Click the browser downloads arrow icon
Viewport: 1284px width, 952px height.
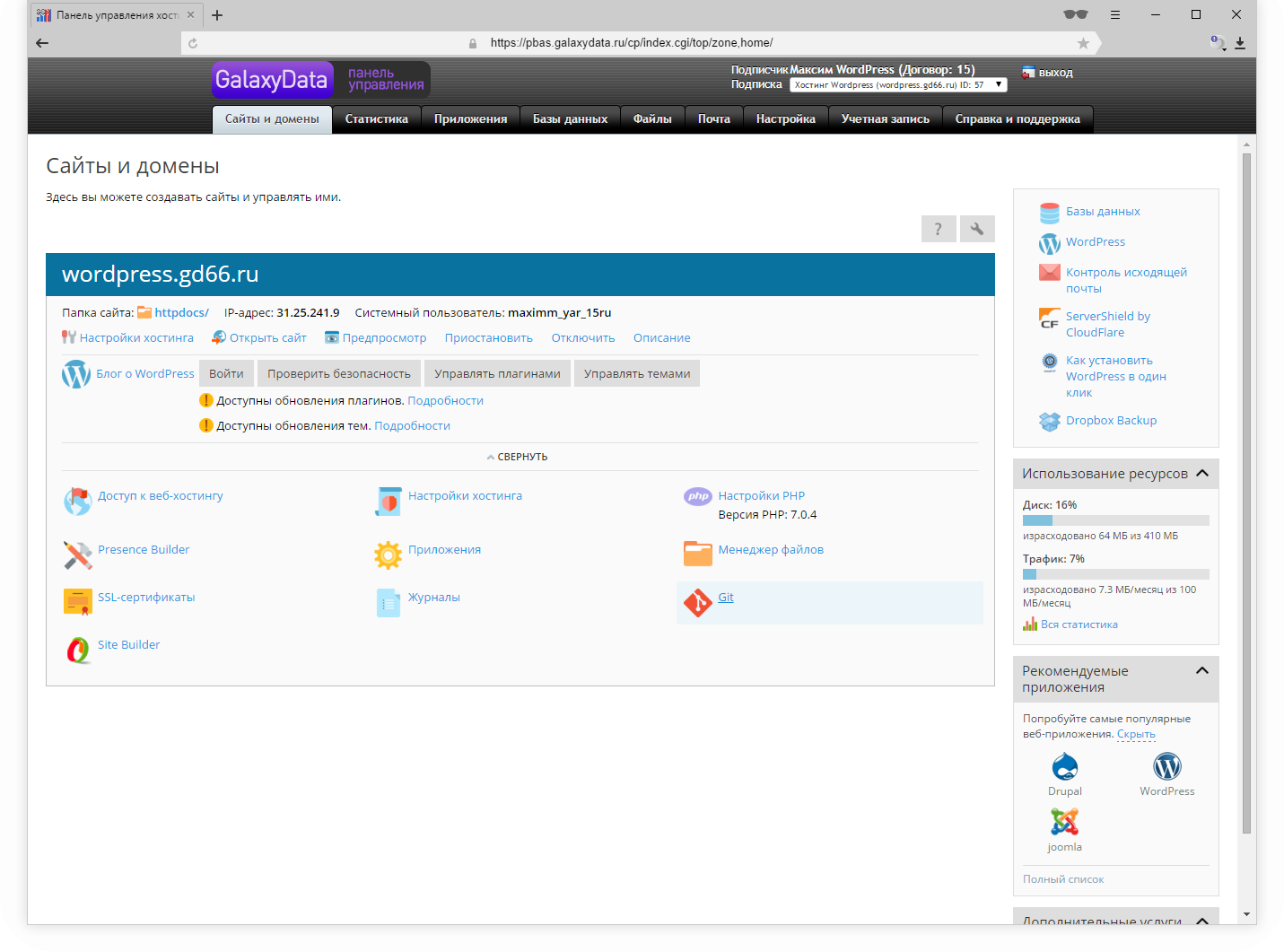pos(1240,43)
